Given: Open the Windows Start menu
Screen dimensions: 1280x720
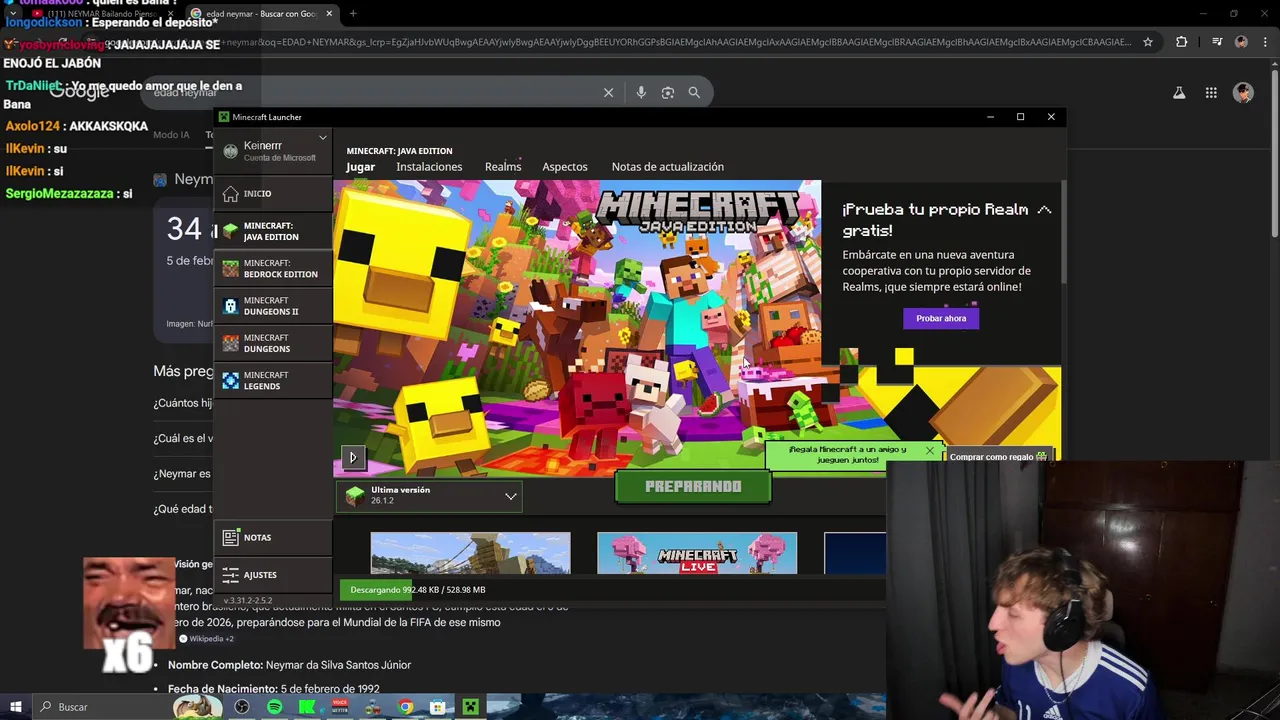Looking at the screenshot, I should coord(15,707).
